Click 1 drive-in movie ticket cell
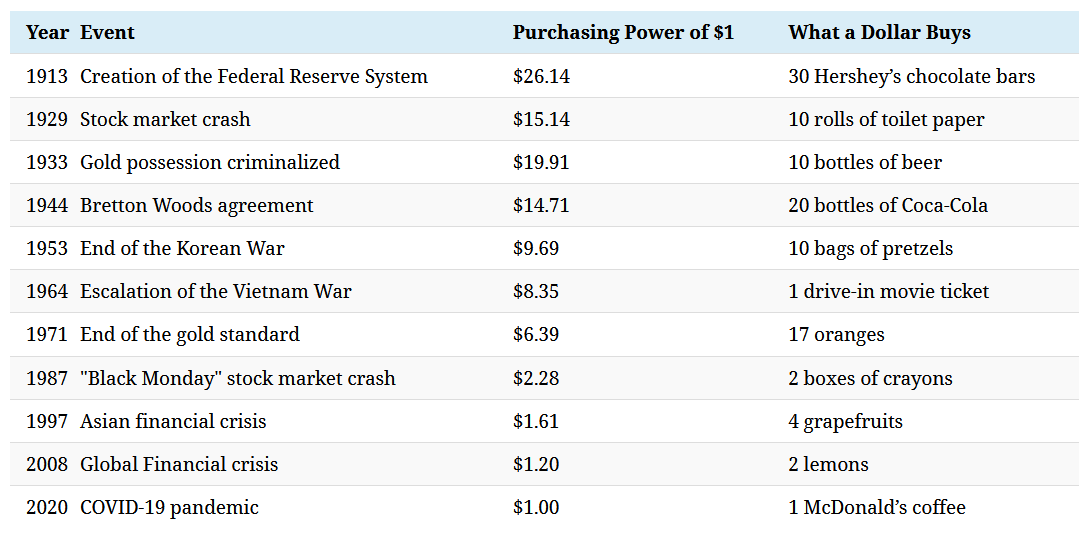The width and height of the screenshot is (1090, 540). click(888, 291)
